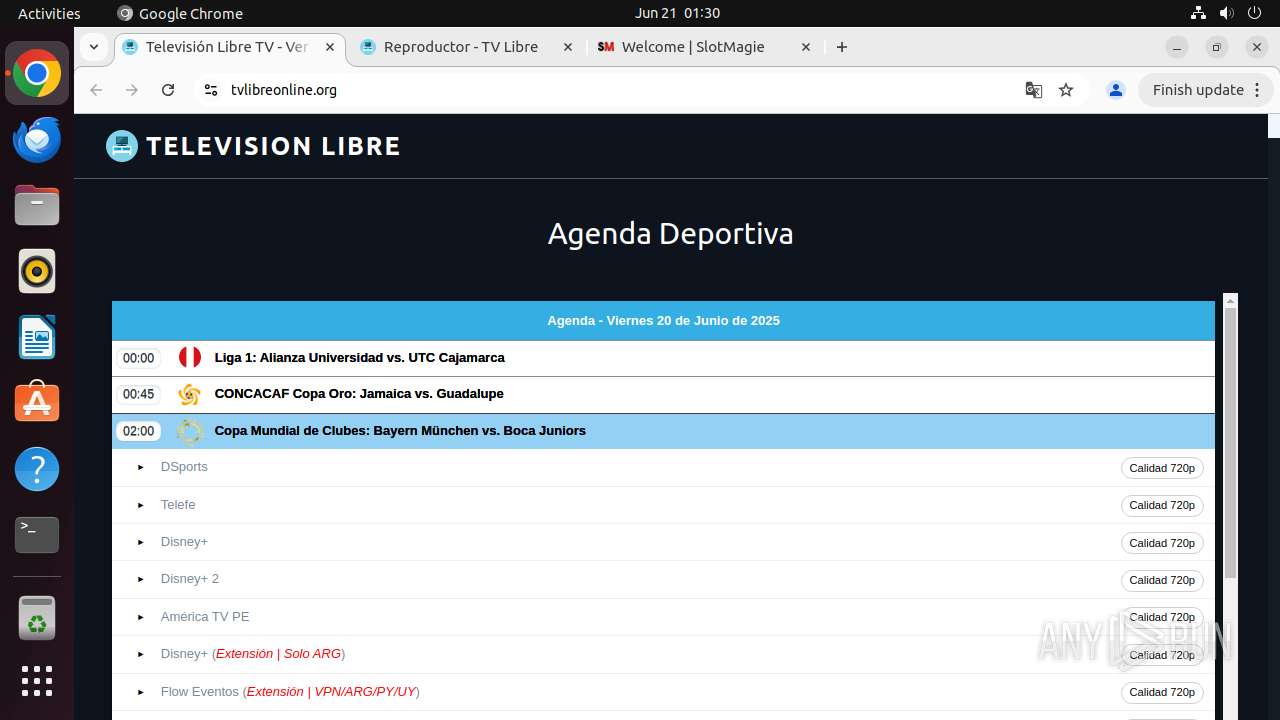Expand the Disney+ stream arrow

(x=140, y=542)
